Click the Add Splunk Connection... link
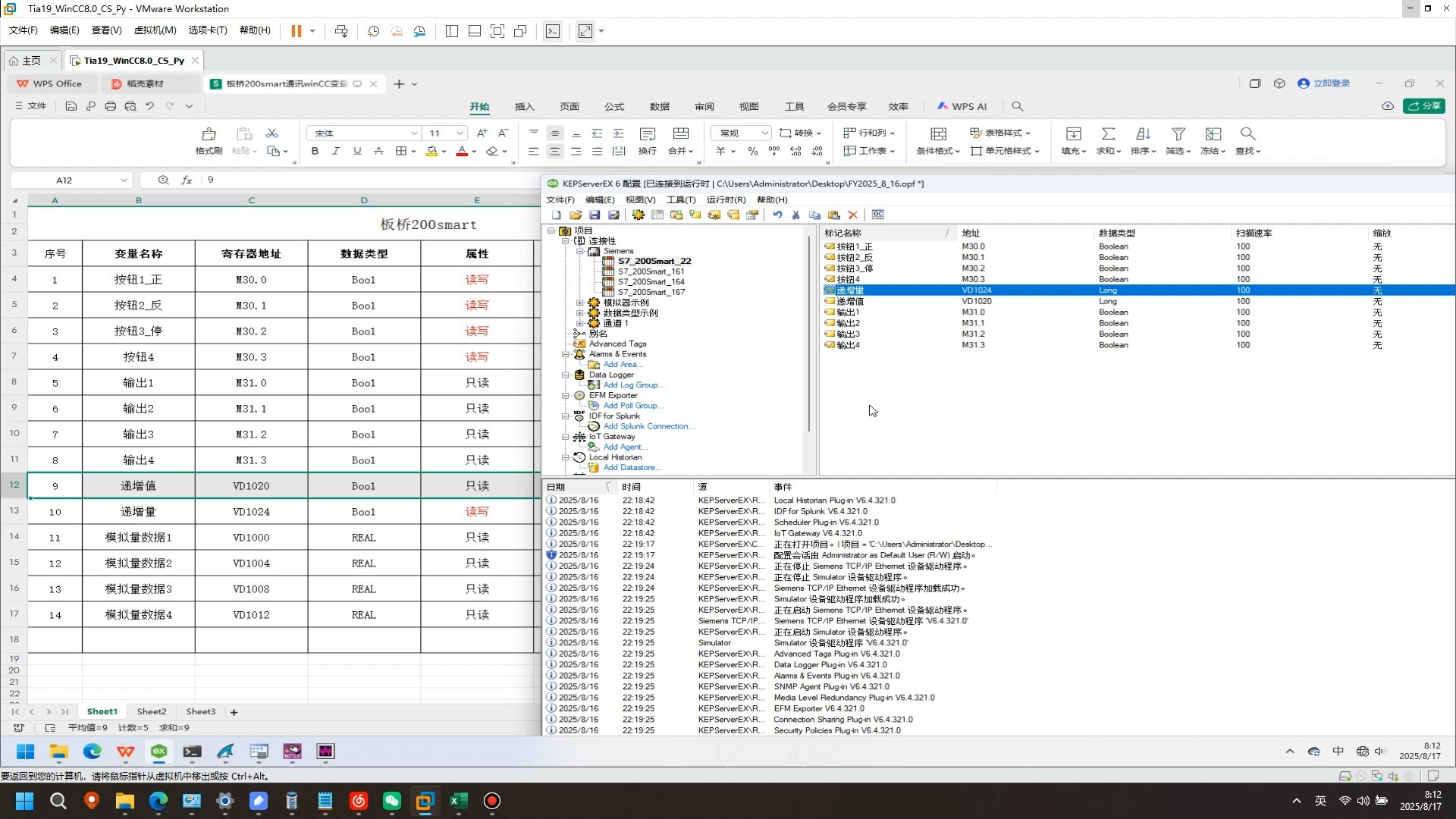The height and width of the screenshot is (819, 1456). (648, 426)
